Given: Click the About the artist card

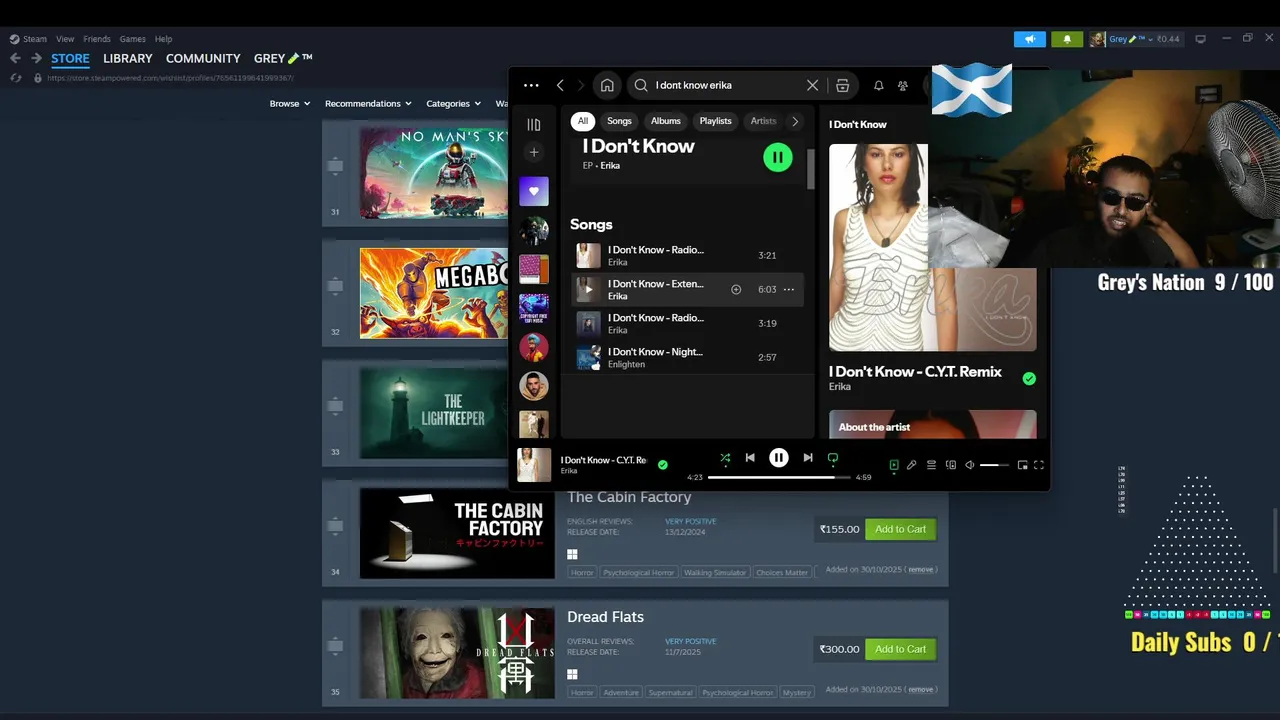Looking at the screenshot, I should coord(933,424).
